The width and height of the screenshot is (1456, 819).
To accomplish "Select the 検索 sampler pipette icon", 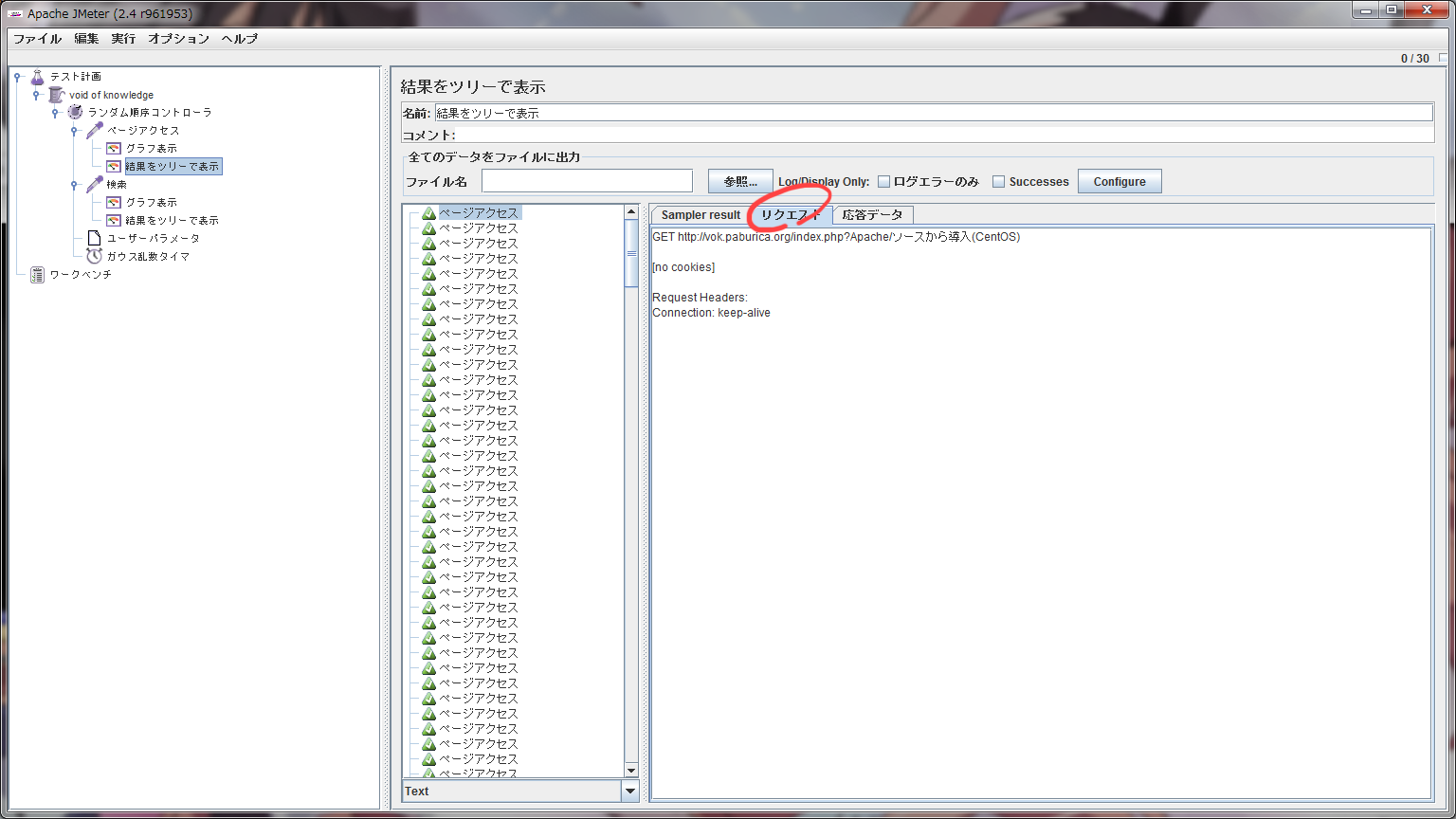I will (94, 185).
